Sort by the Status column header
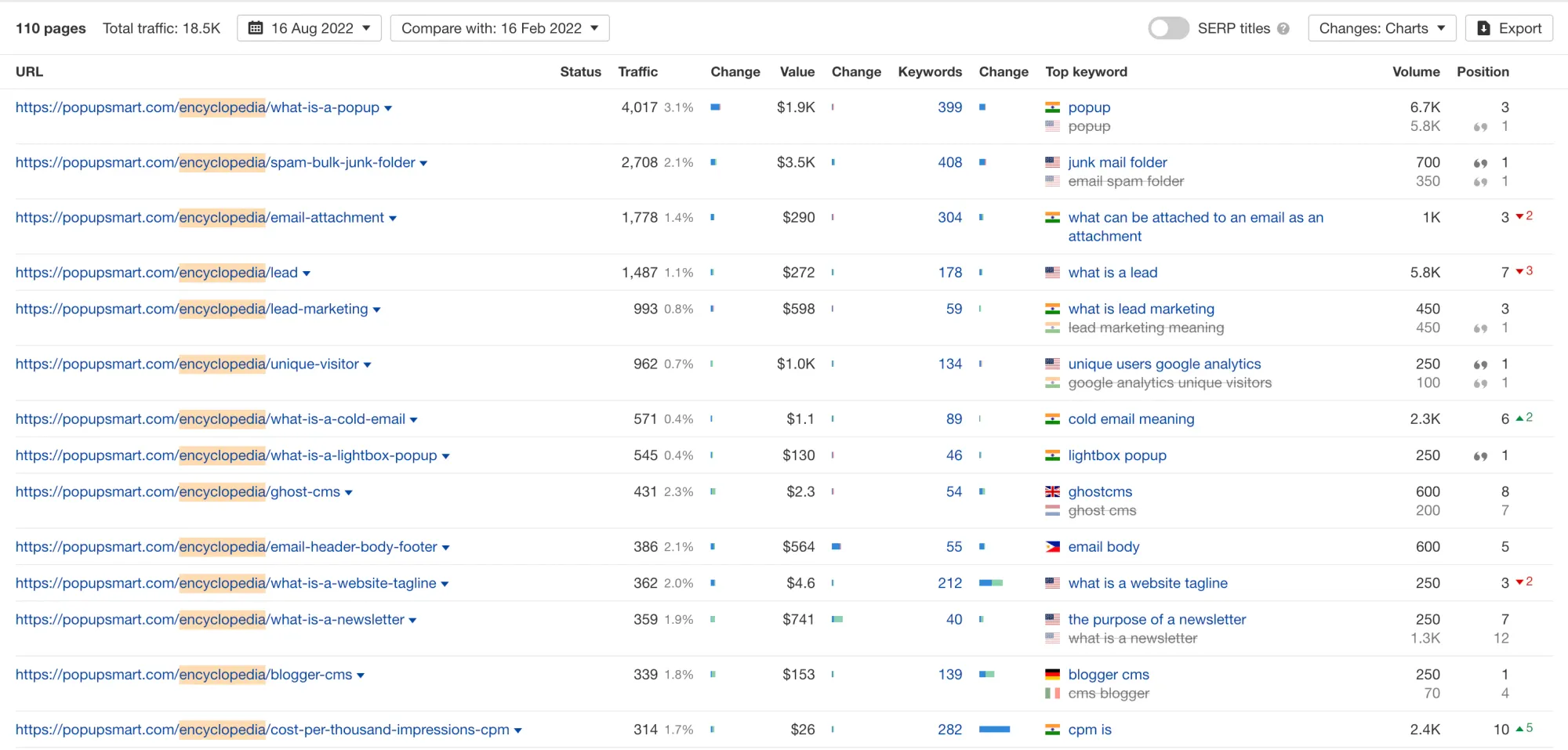Image resolution: width=1568 pixels, height=750 pixels. (x=580, y=71)
